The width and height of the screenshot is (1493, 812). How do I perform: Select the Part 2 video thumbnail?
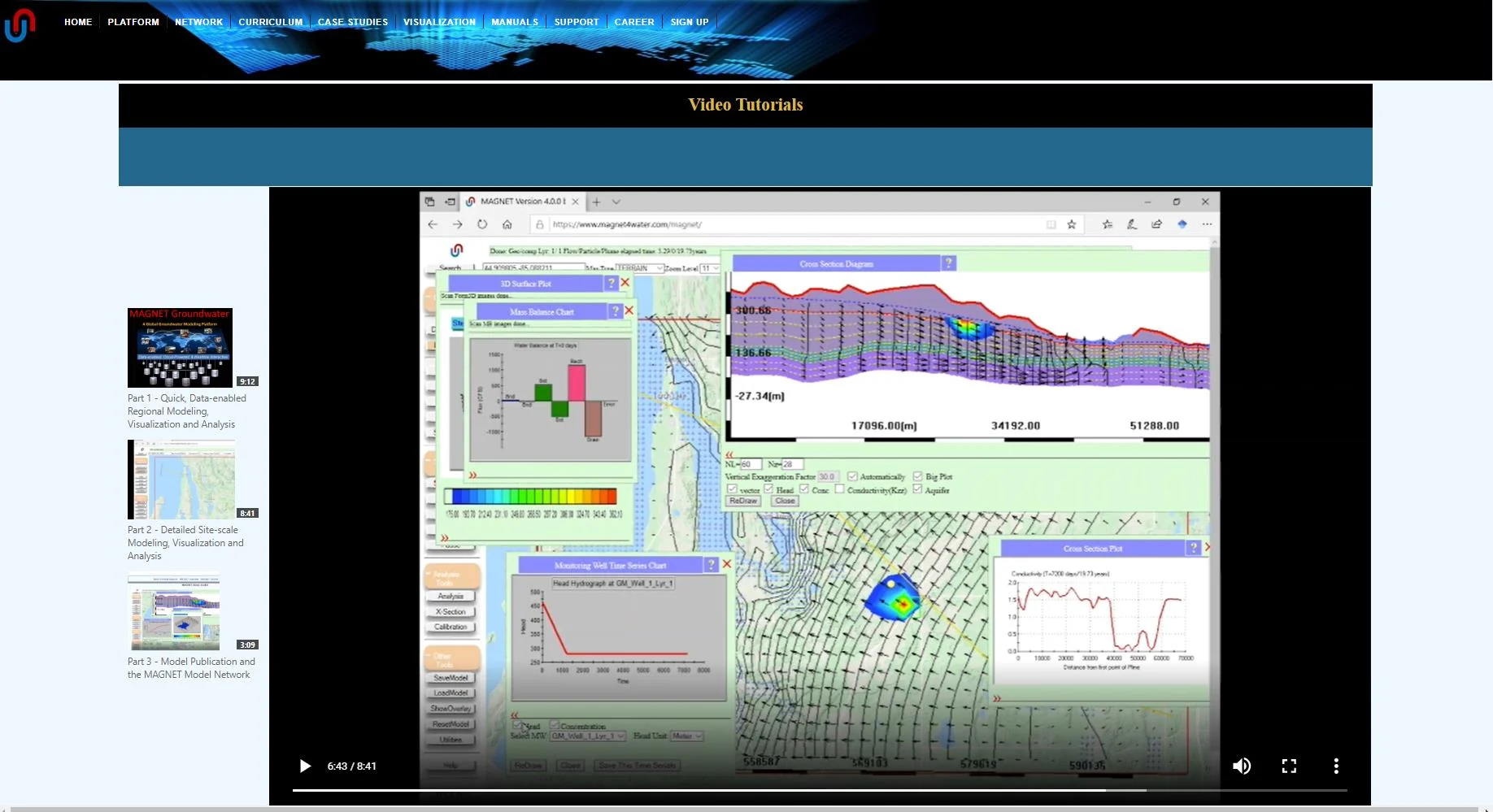[x=181, y=480]
